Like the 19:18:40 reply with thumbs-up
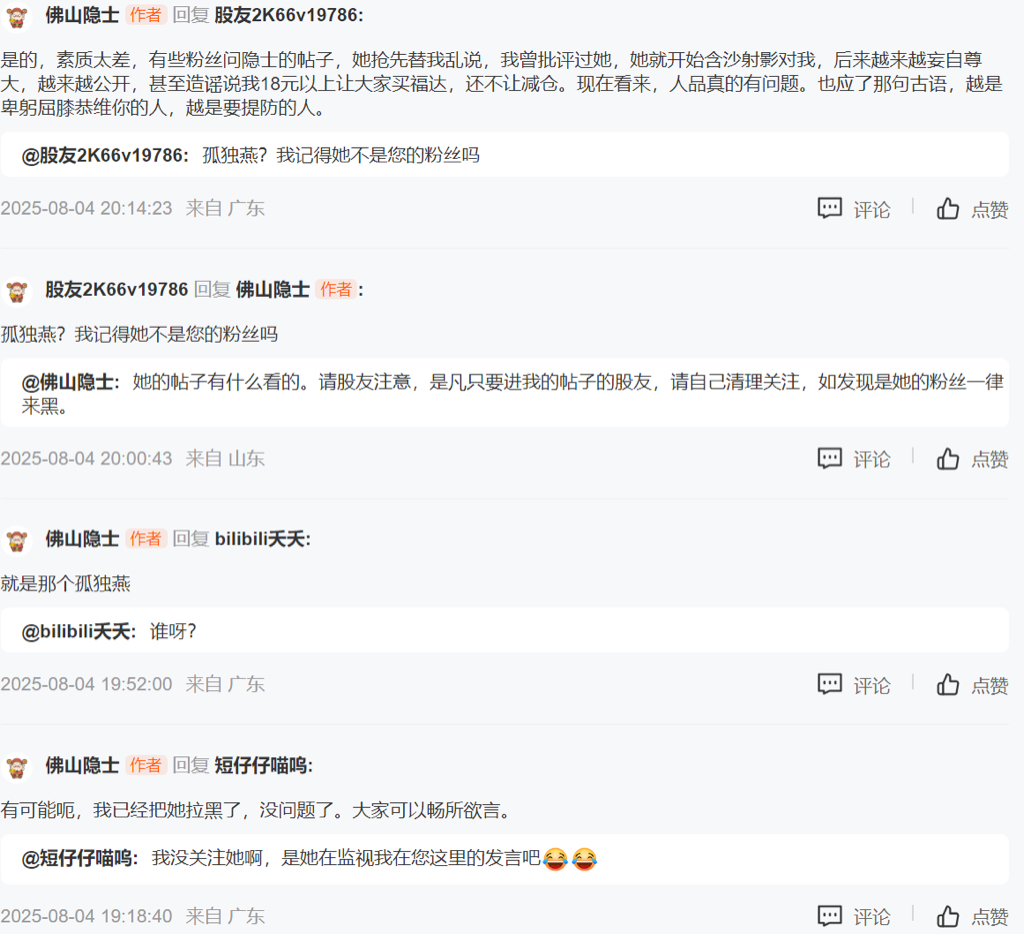This screenshot has height=935, width=1024. pyautogui.click(x=948, y=916)
